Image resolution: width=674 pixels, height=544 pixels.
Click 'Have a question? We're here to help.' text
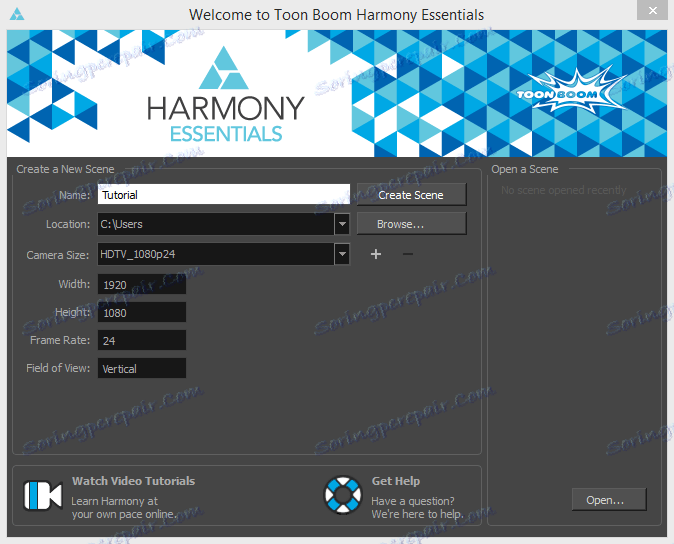[417, 507]
